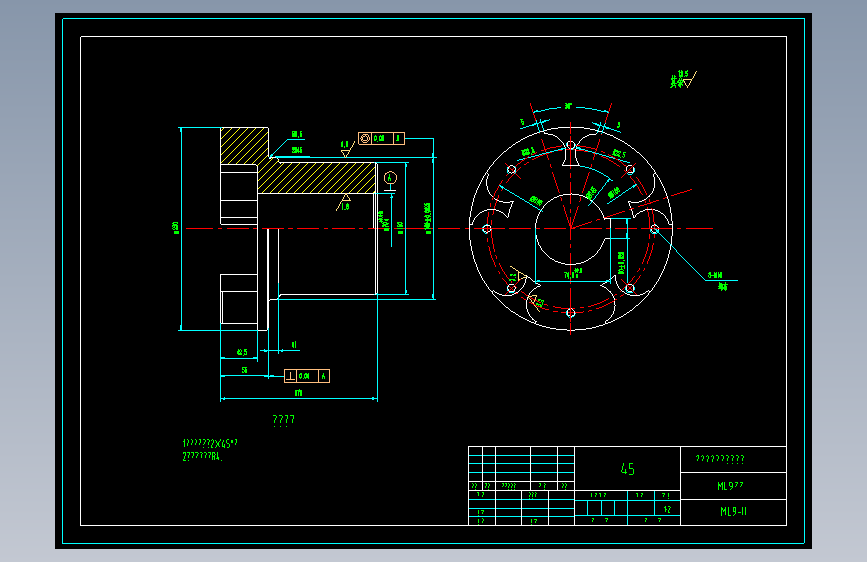Select the technical note mentioning "2X45°"
The image size is (867, 562).
pos(210,444)
